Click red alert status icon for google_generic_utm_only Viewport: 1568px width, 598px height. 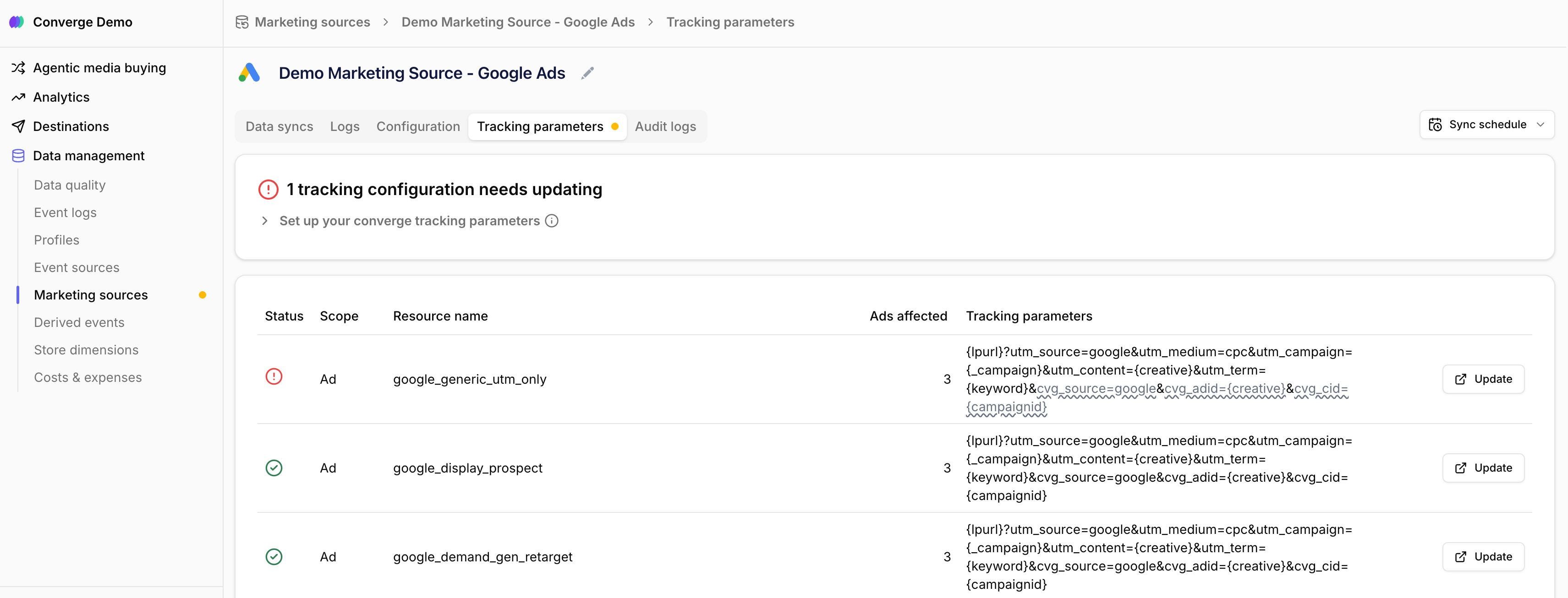click(274, 376)
